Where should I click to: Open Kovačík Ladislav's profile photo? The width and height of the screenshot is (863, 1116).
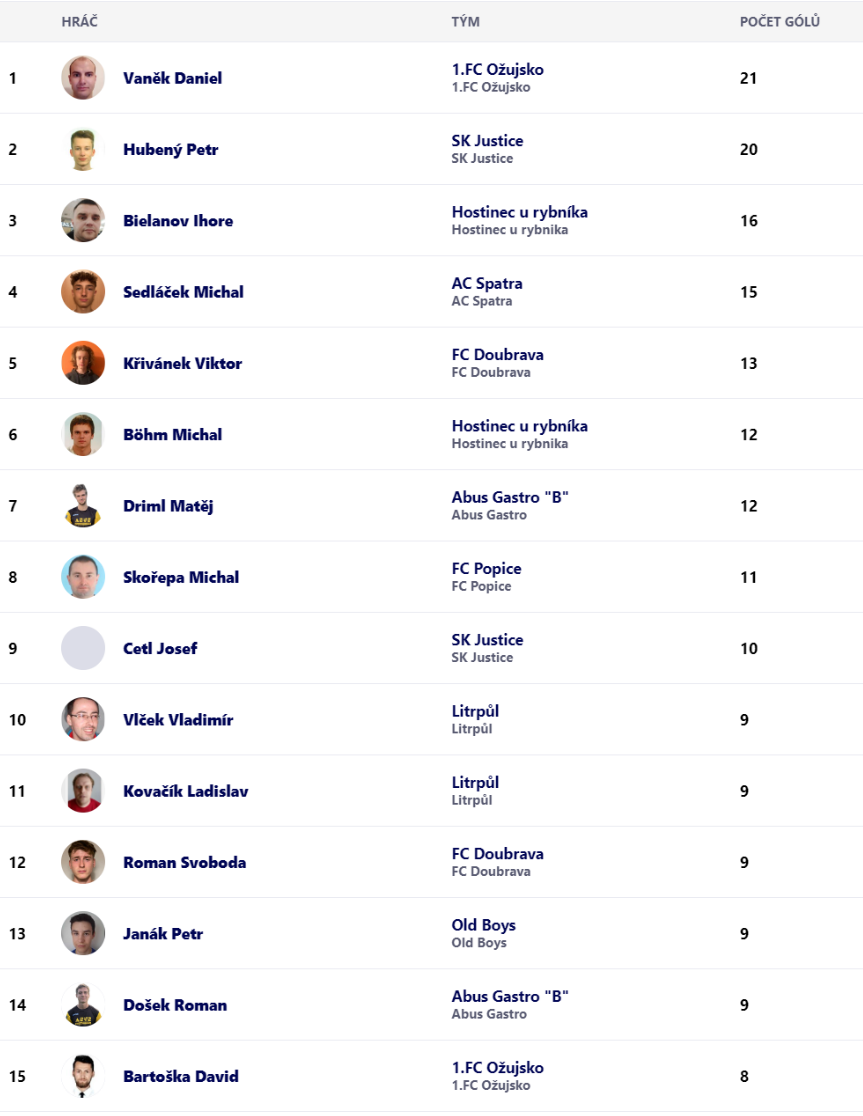pyautogui.click(x=83, y=791)
